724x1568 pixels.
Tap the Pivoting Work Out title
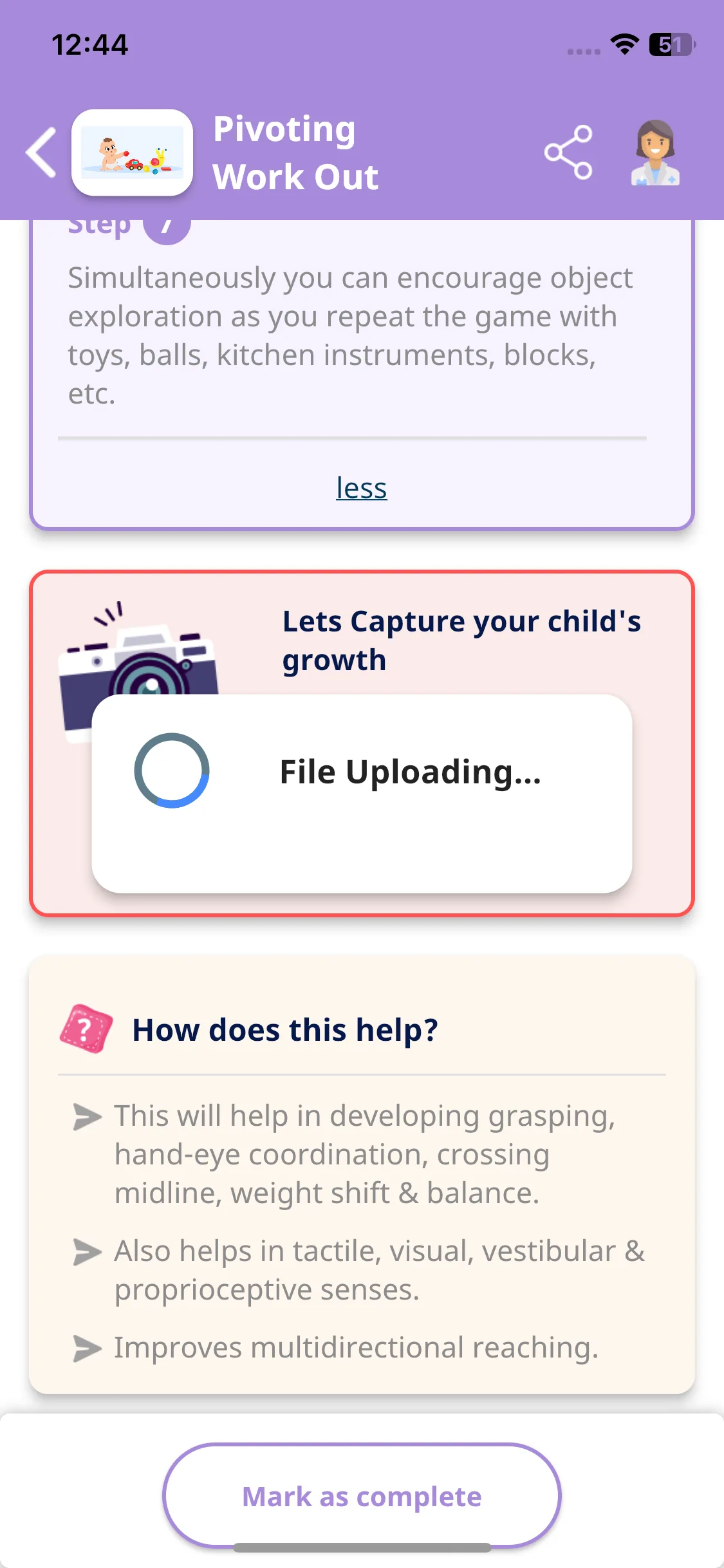click(x=295, y=153)
